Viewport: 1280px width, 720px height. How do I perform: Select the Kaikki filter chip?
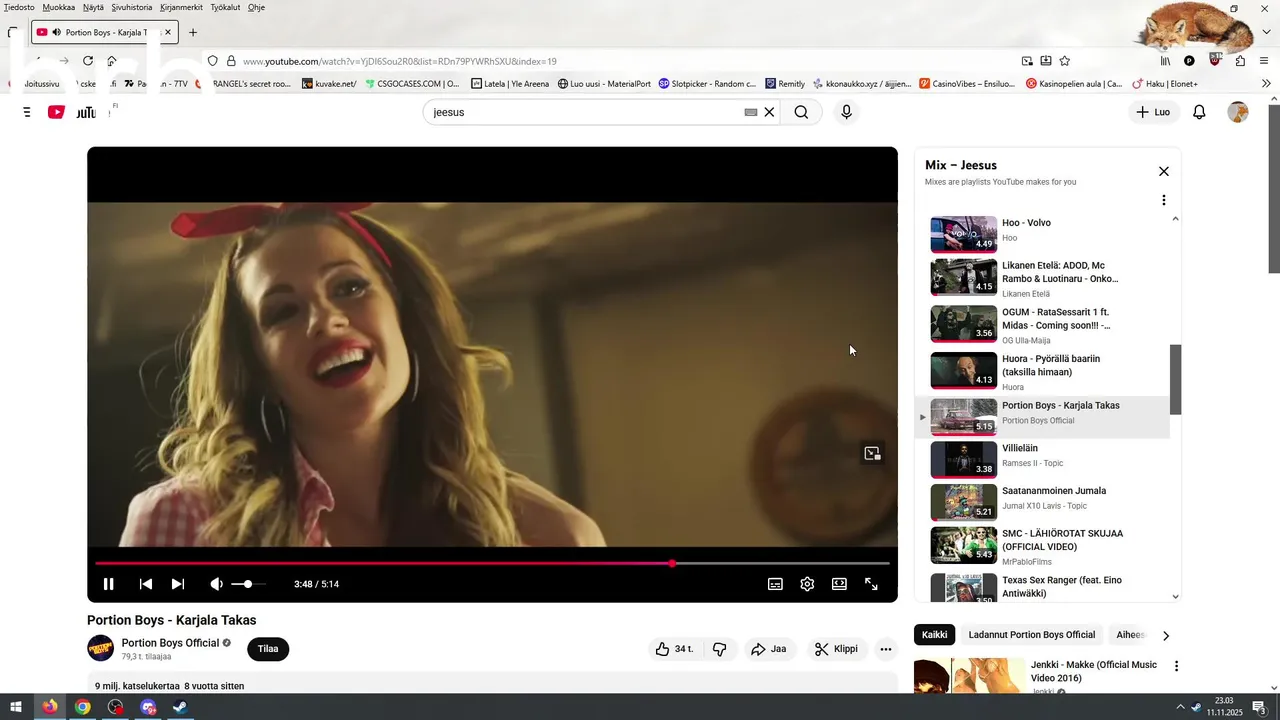point(934,635)
